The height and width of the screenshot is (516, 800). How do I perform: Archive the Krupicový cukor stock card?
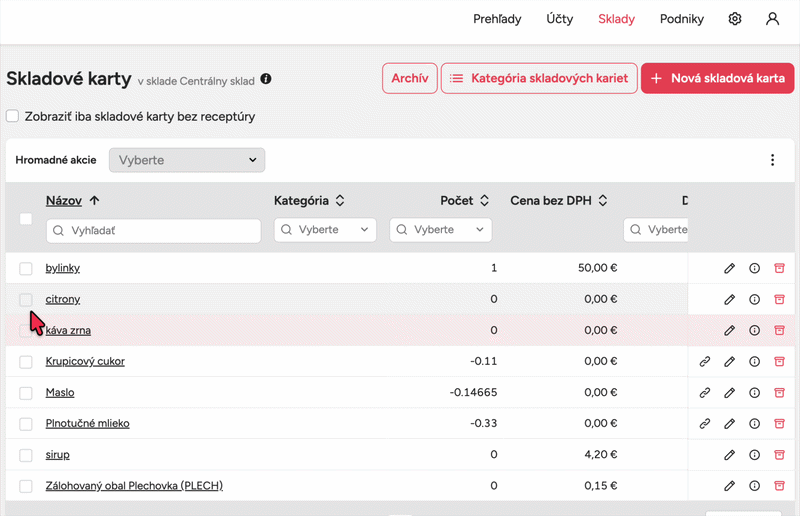[779, 362]
